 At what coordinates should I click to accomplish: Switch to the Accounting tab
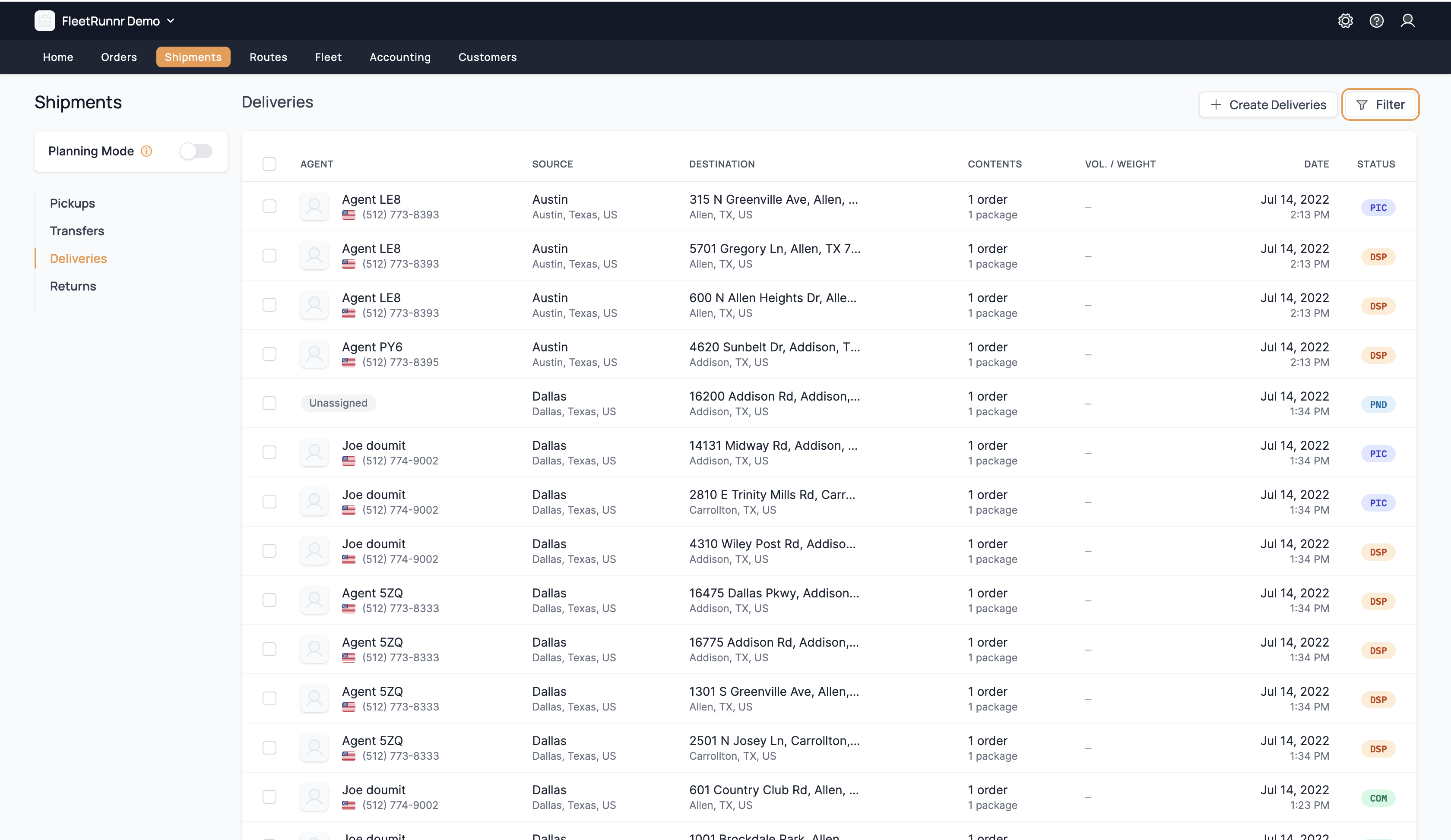click(x=399, y=57)
